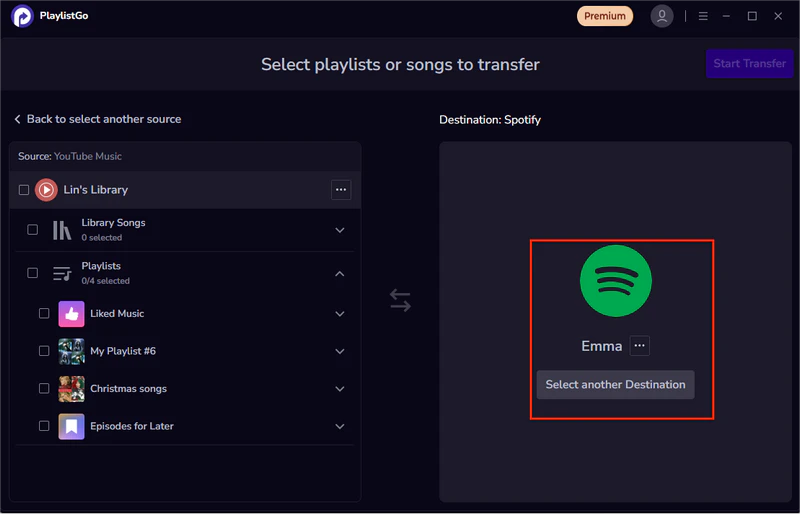Enable the Christmas songs checkbox
Viewport: 800px width, 514px height.
pos(44,388)
